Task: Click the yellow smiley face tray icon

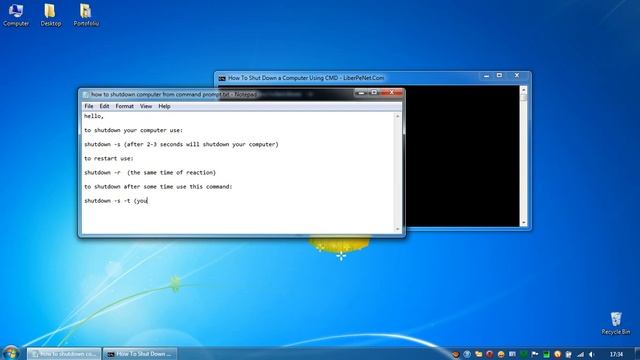Action: click(501, 354)
